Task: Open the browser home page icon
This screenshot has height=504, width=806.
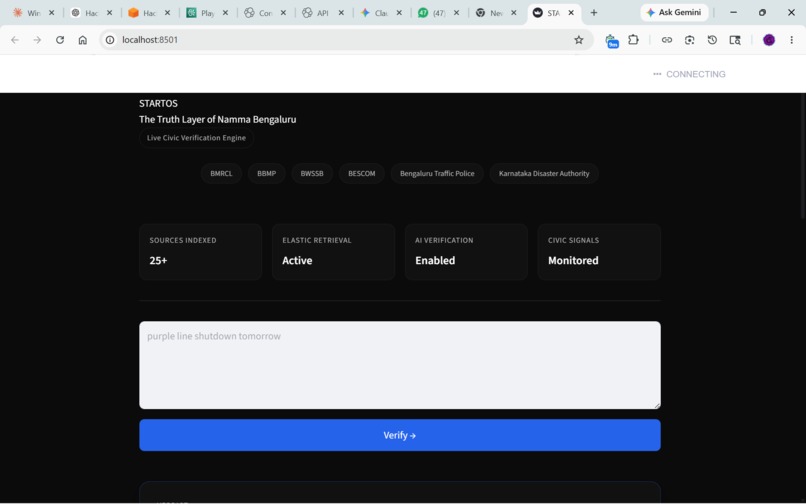Action: [x=82, y=40]
